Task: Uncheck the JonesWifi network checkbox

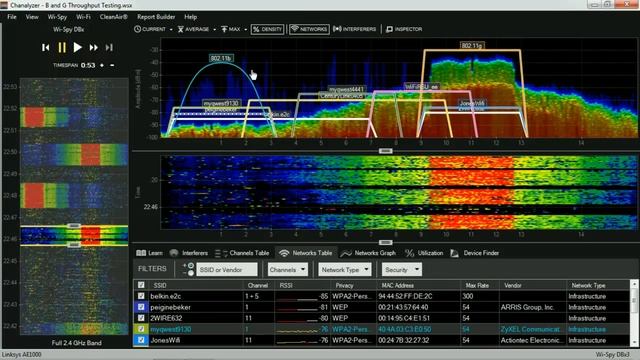Action: 141,340
